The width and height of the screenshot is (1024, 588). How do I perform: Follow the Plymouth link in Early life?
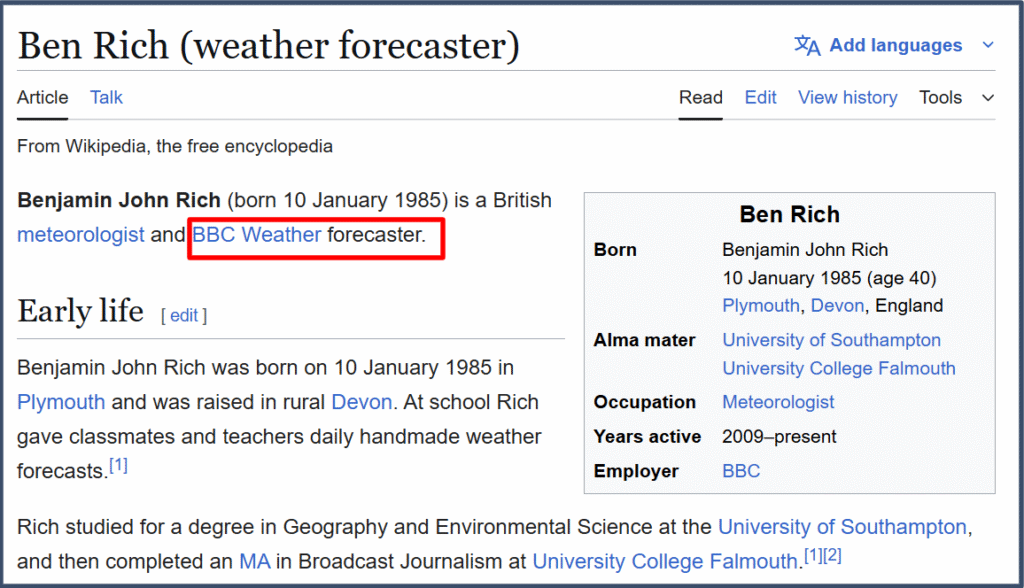pos(61,402)
